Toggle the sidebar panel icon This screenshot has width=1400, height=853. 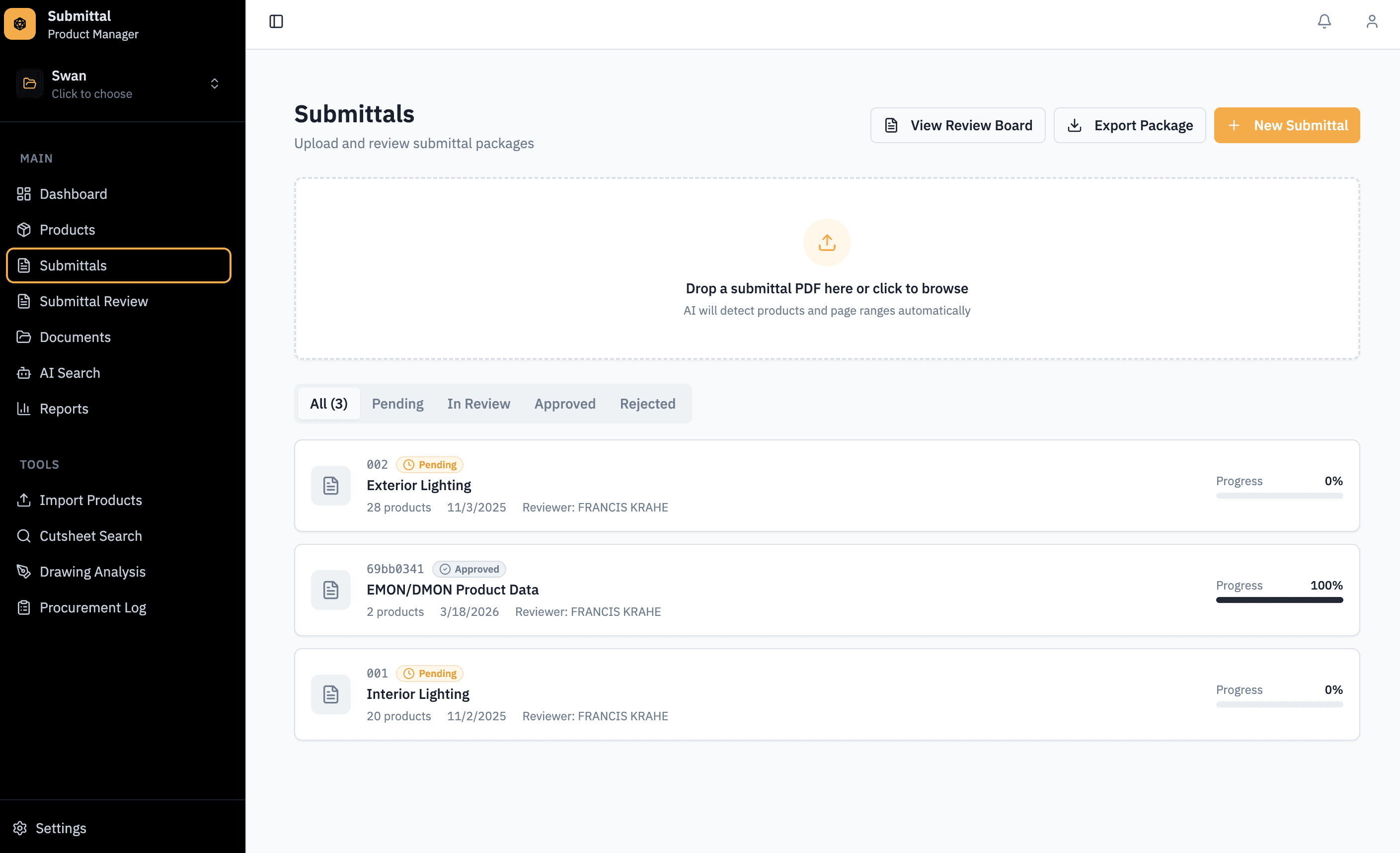(x=276, y=21)
